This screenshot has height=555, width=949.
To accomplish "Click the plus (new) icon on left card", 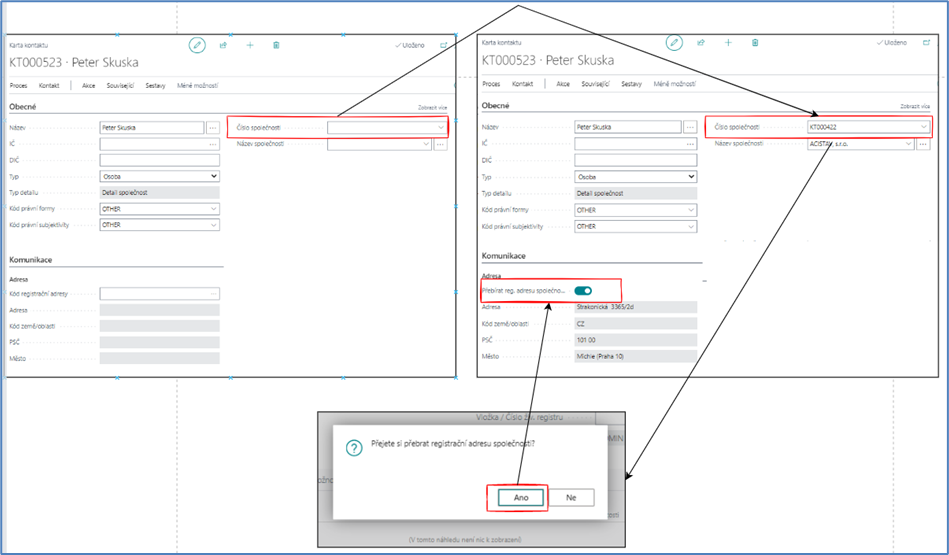I will tap(250, 45).
